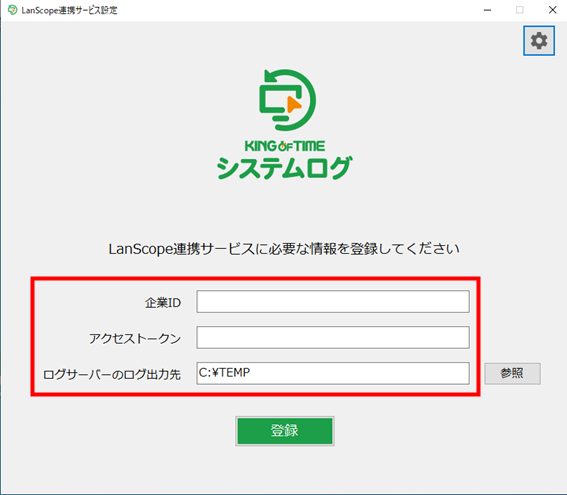The image size is (567, 495).
Task: Minimize the LanScope連携サービス設定 window
Action: pos(487,10)
